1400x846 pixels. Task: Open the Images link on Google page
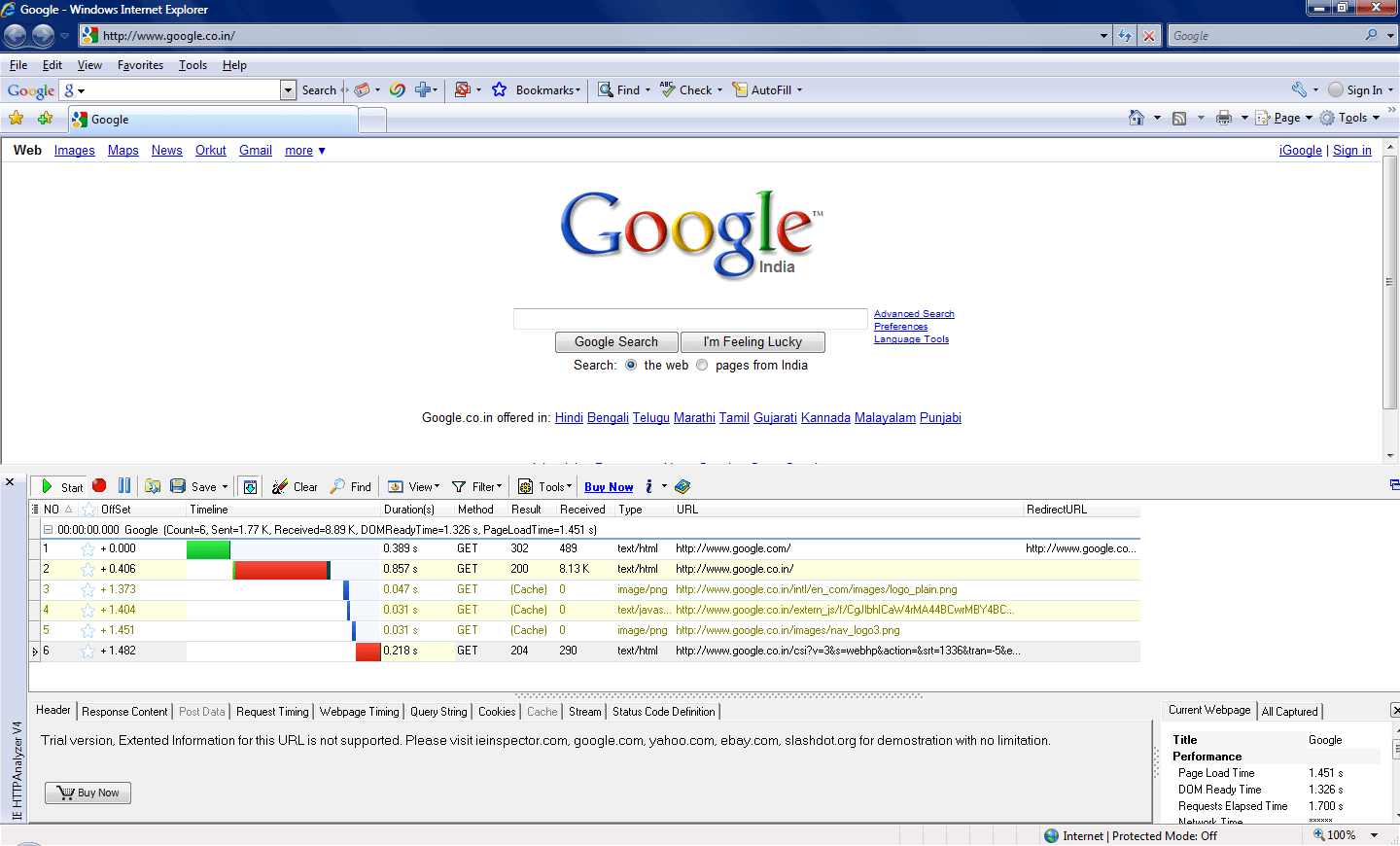tap(75, 151)
